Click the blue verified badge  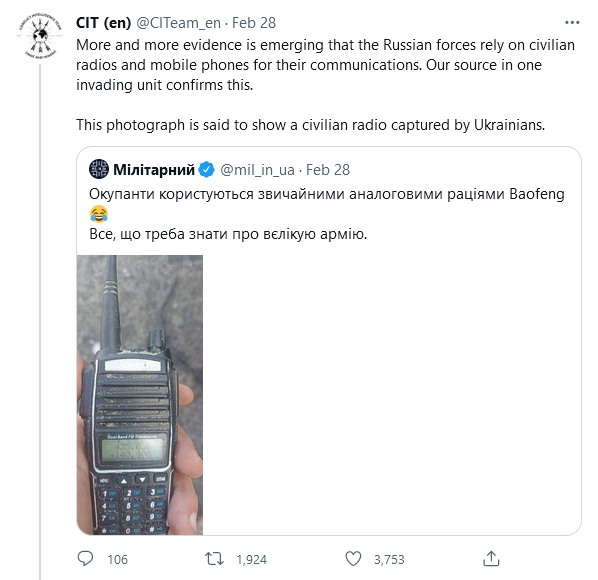pos(207,170)
